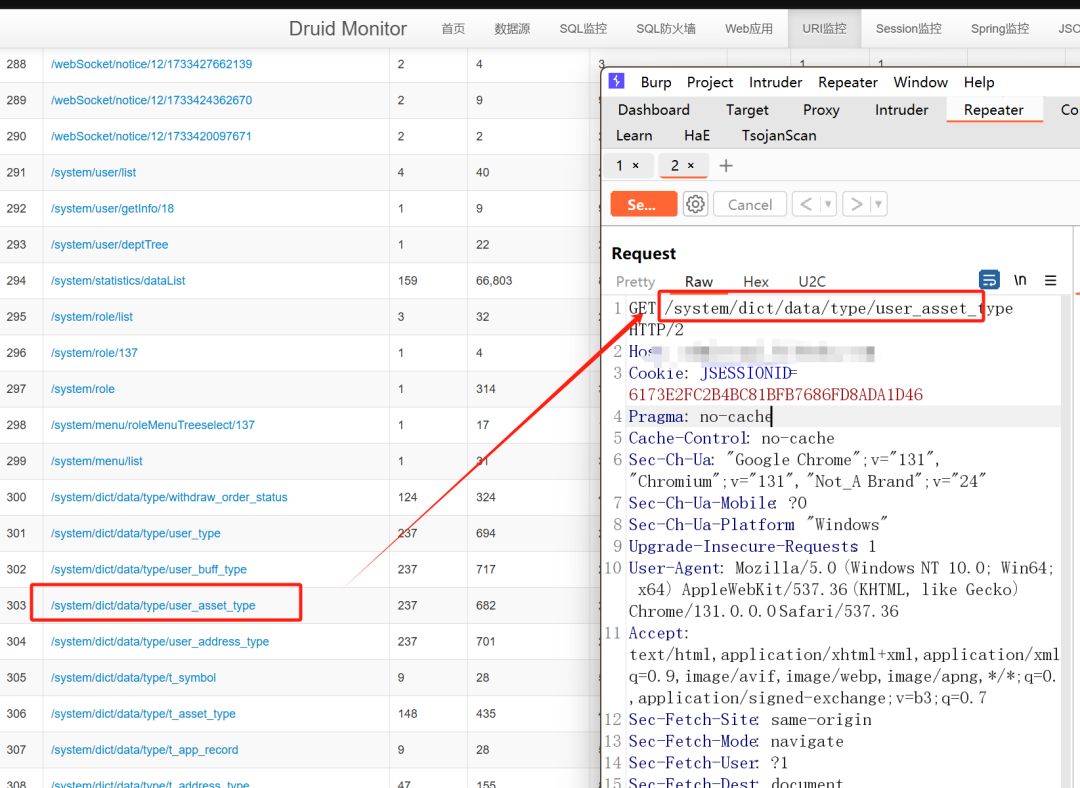Open /system/user/list URI link
The height and width of the screenshot is (788, 1080).
(93, 172)
